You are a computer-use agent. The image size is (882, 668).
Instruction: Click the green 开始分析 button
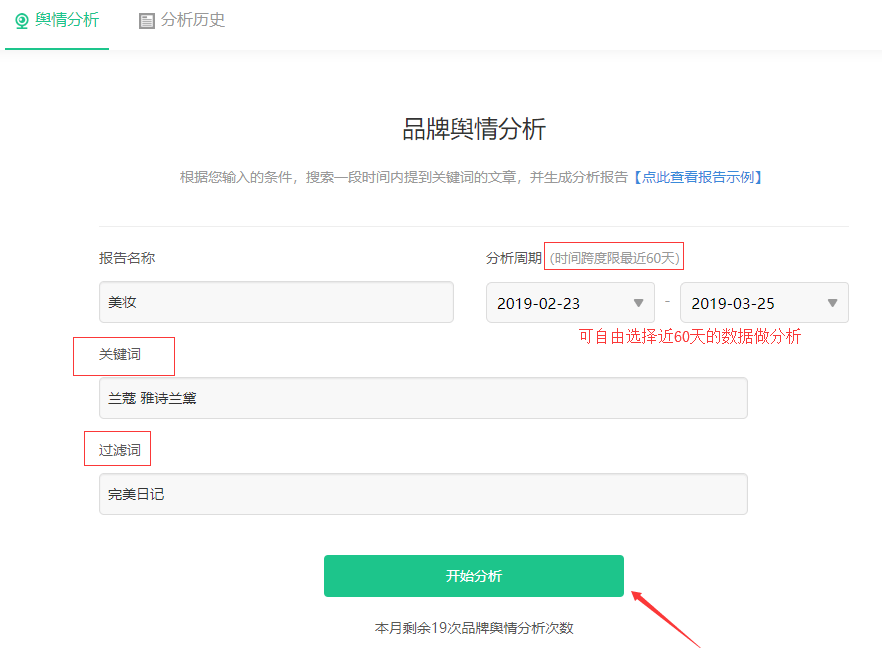tap(474, 576)
